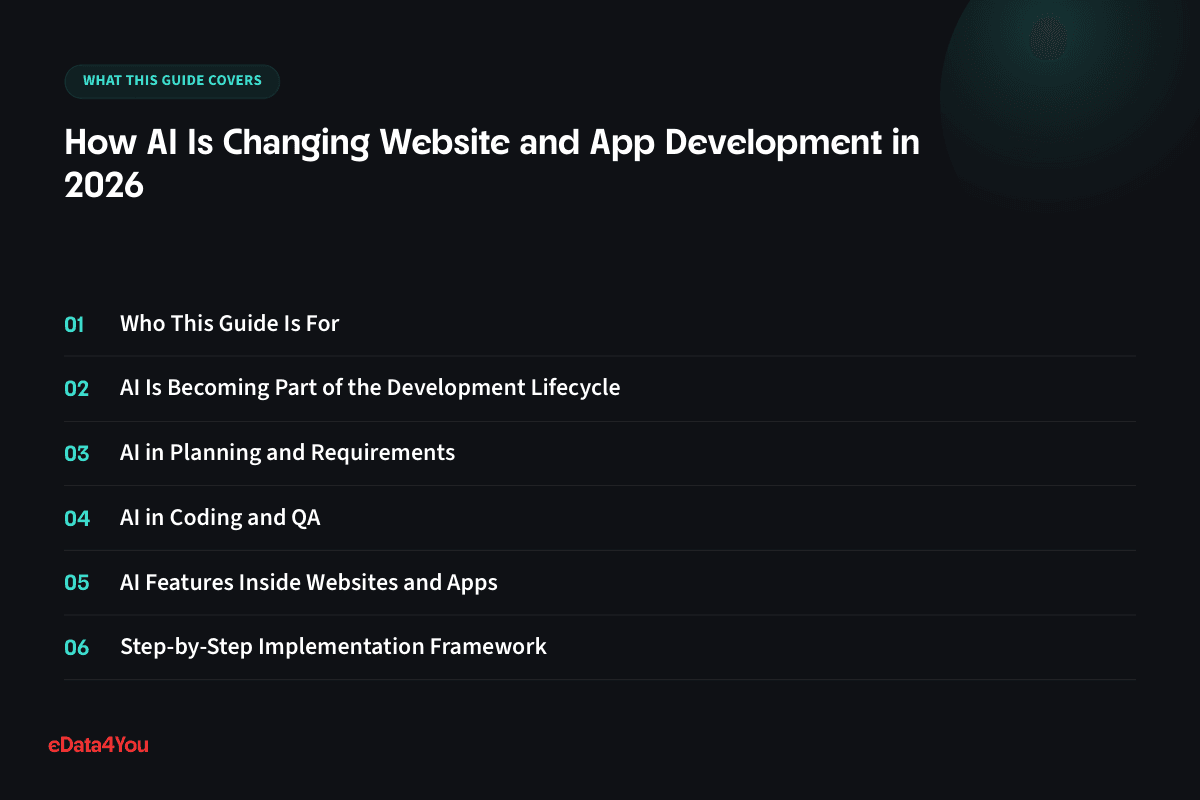The width and height of the screenshot is (1200, 800).
Task: Select 'Who This Guide Is For' item
Action: [230, 324]
